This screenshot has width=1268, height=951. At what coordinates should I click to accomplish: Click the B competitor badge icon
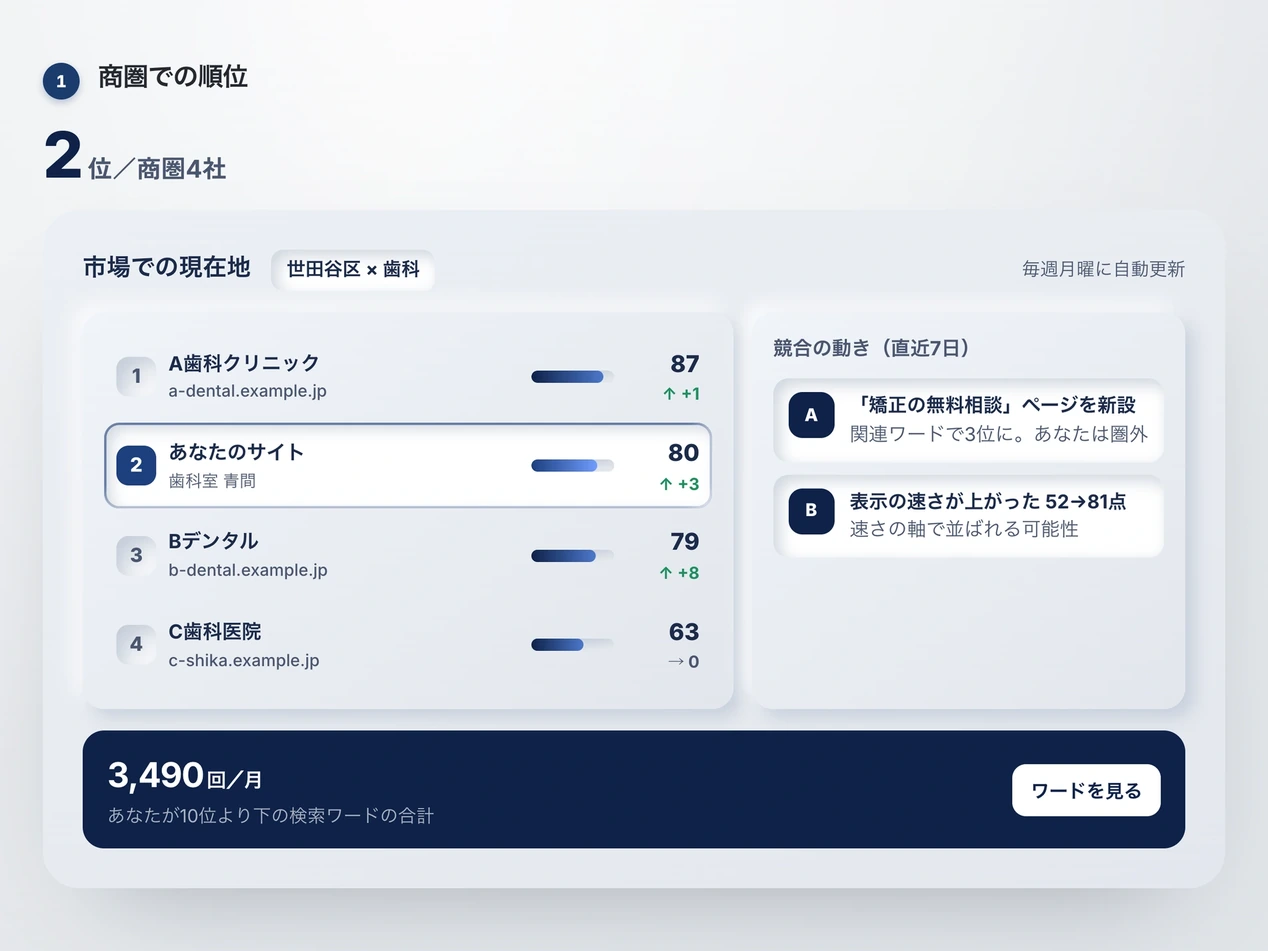811,510
